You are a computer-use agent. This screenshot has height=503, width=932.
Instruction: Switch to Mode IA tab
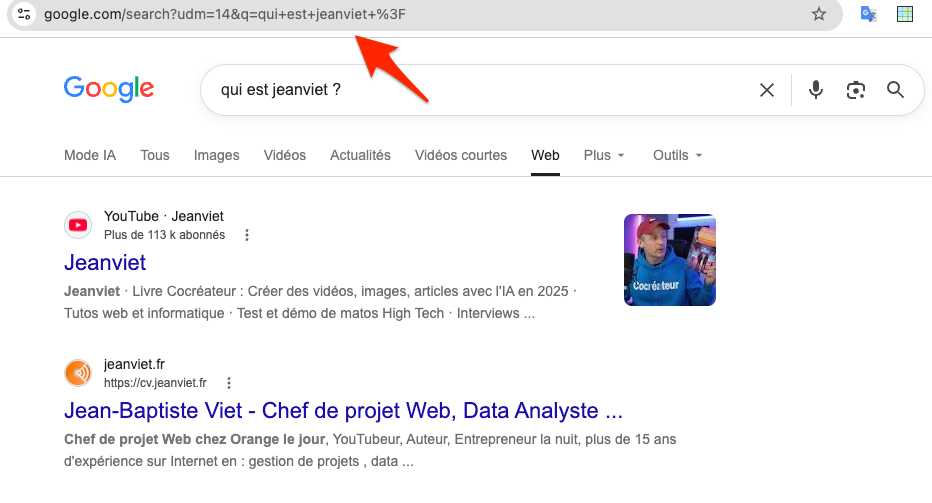pyautogui.click(x=90, y=155)
